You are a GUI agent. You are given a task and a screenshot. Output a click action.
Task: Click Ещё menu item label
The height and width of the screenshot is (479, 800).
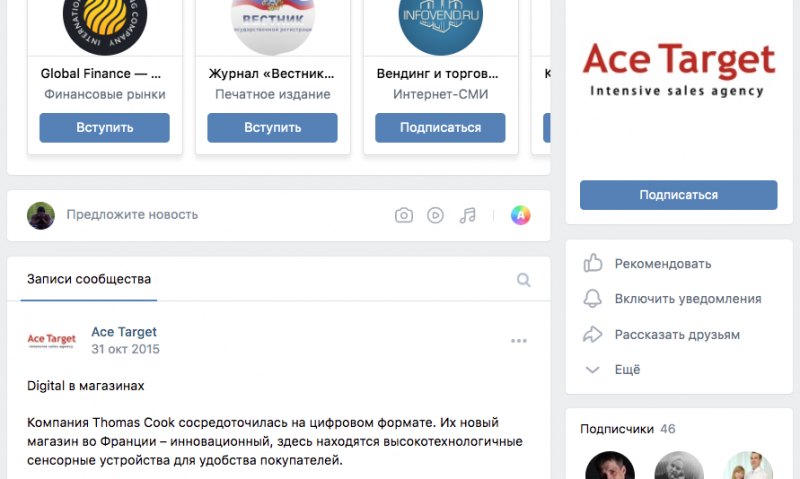point(627,369)
